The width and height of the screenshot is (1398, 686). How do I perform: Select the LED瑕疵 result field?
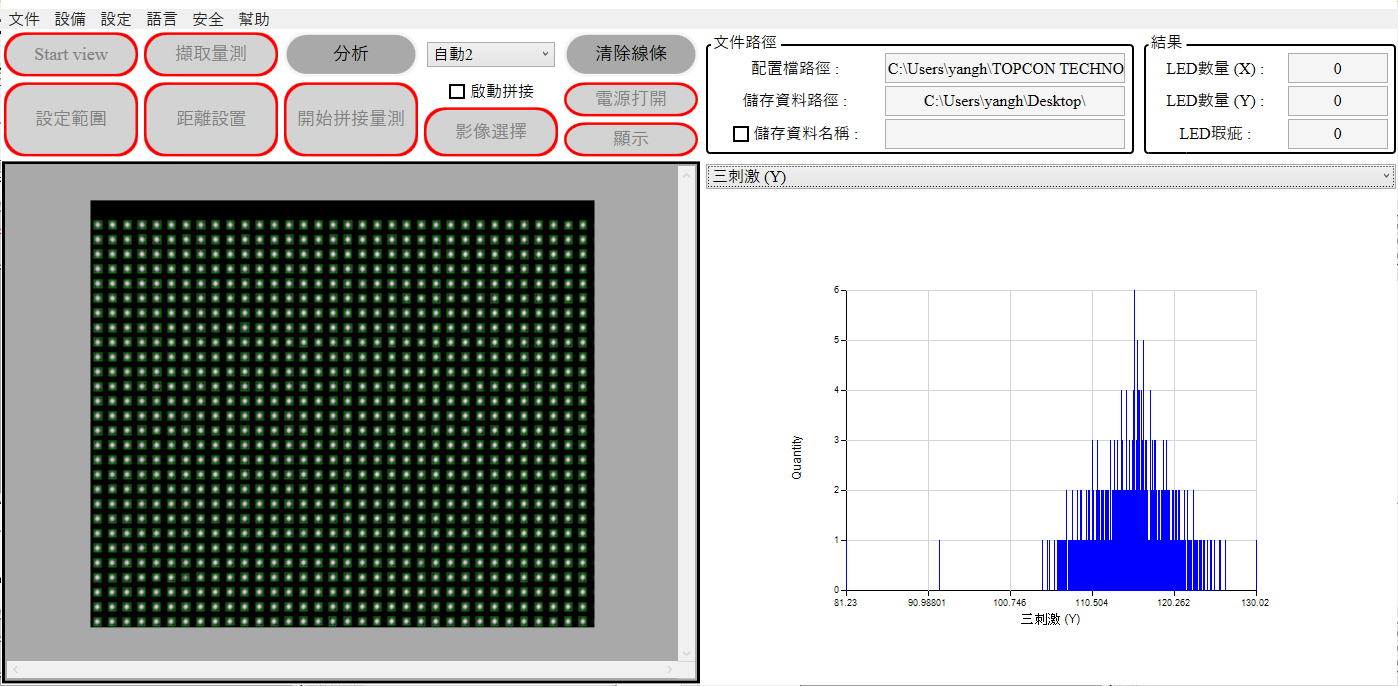(1337, 134)
